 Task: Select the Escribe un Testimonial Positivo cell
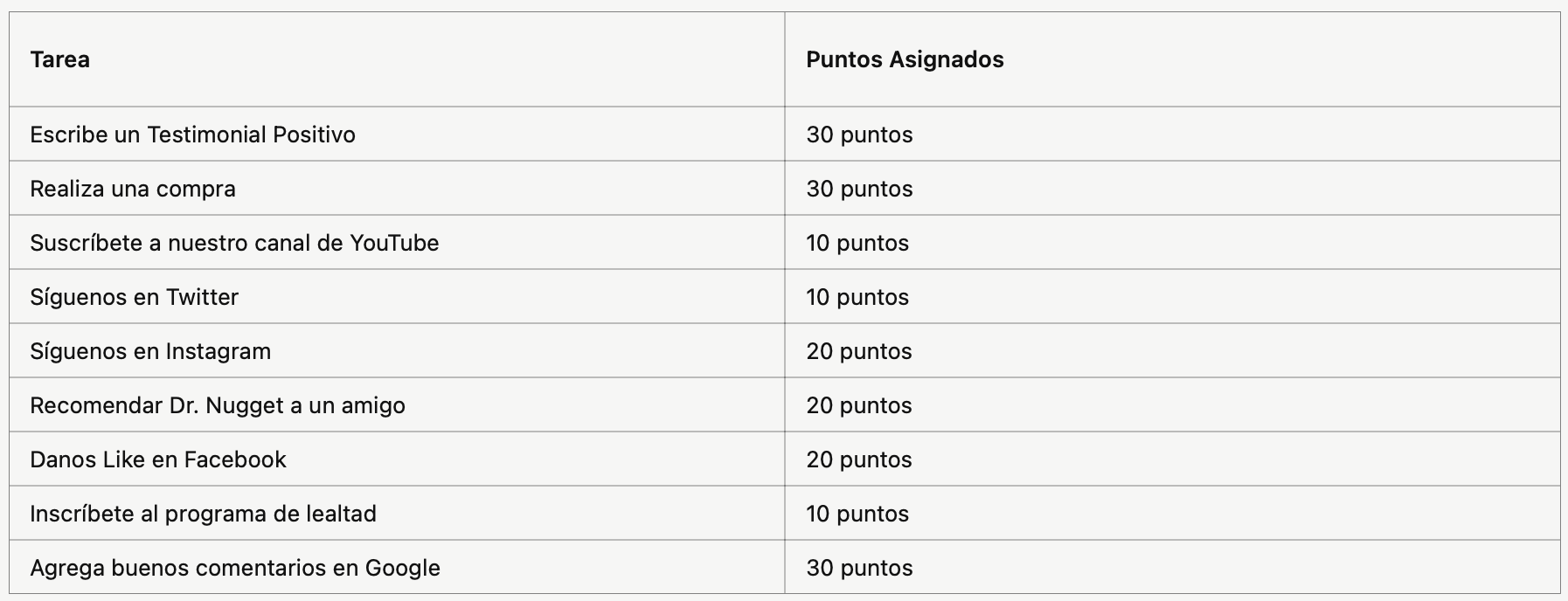click(397, 134)
